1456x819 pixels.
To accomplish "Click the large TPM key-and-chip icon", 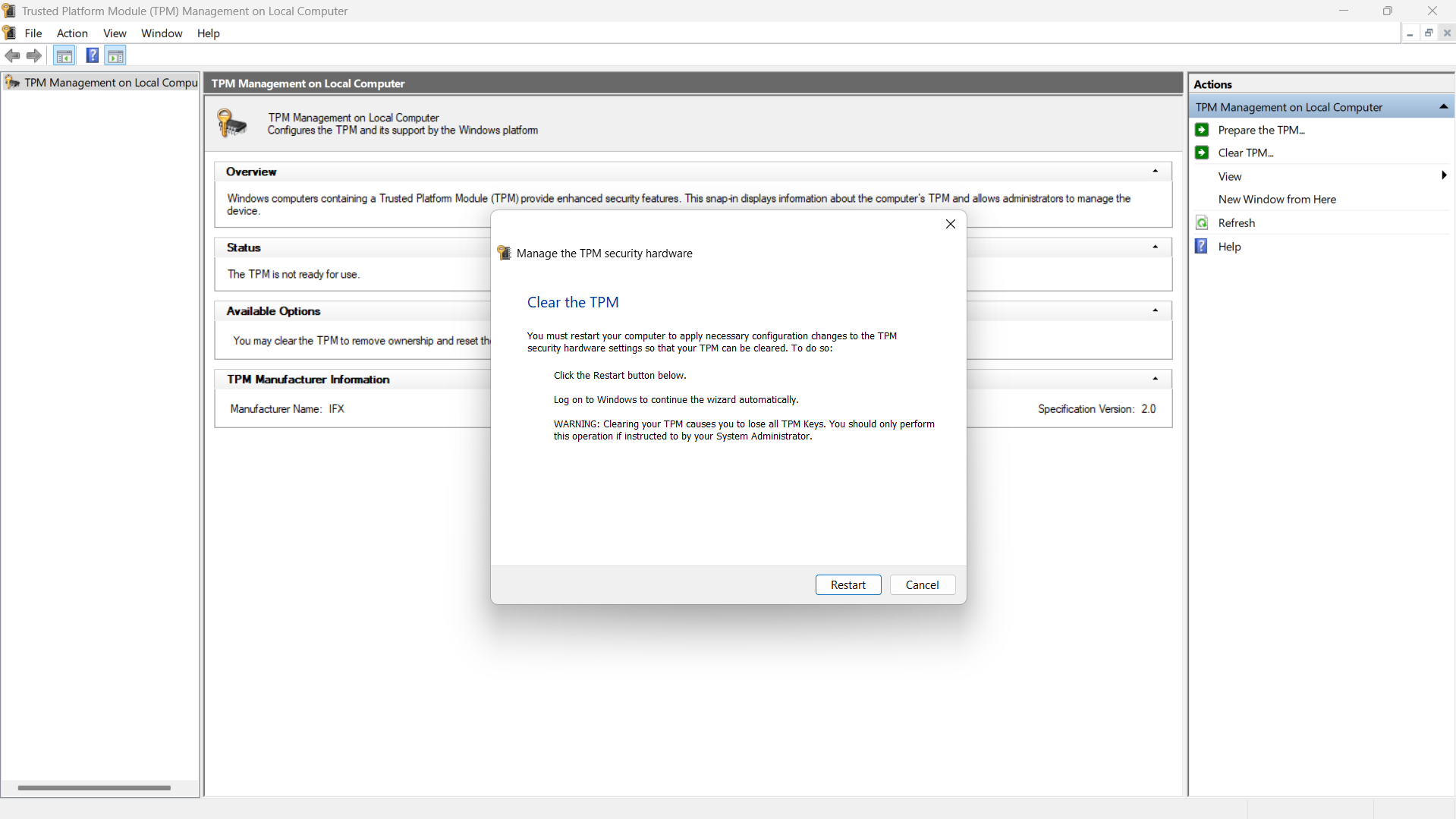I will point(232,123).
